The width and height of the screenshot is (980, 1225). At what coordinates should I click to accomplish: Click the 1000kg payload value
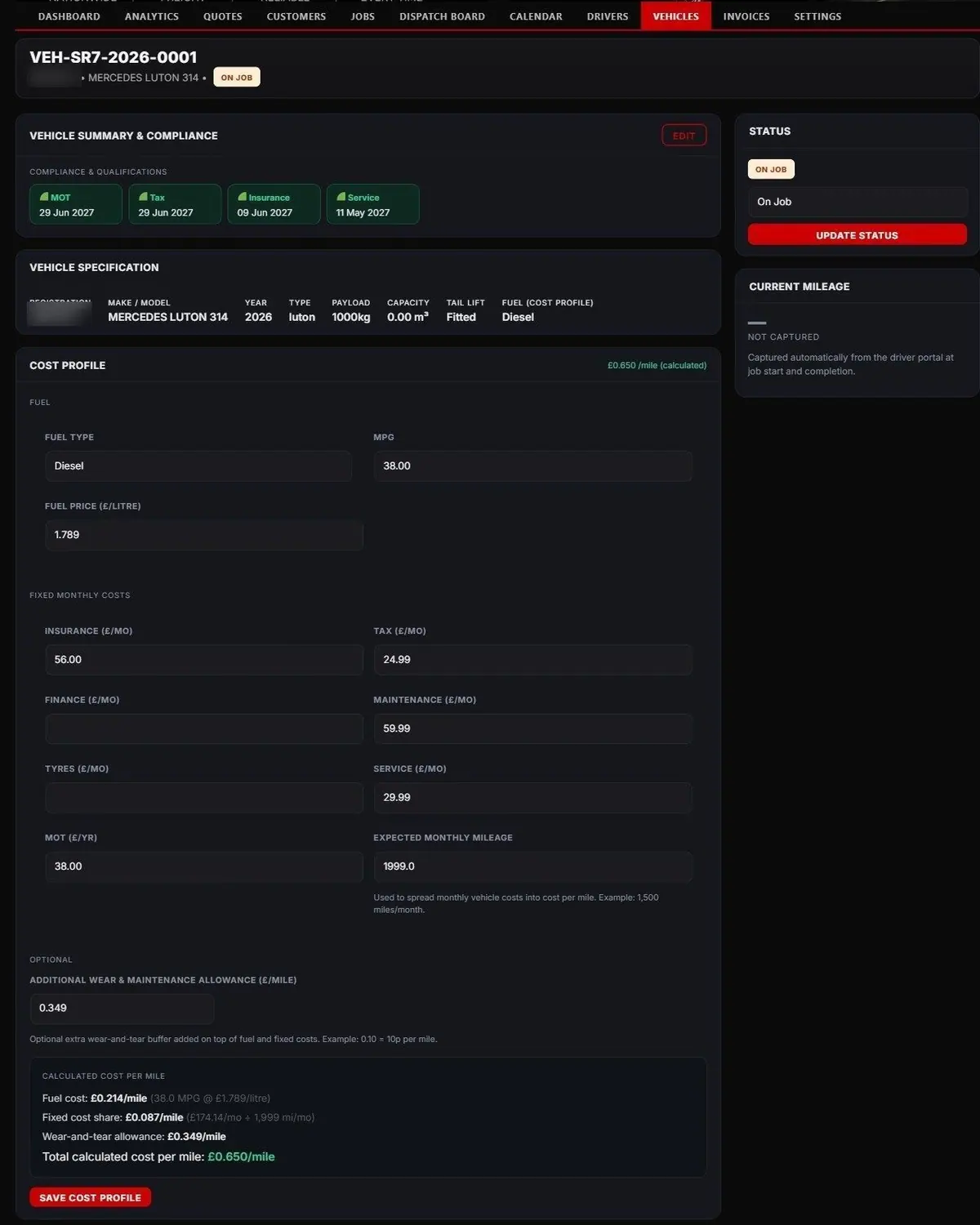click(x=351, y=317)
